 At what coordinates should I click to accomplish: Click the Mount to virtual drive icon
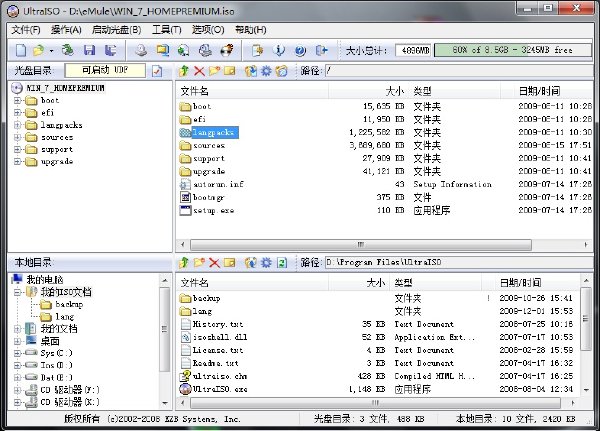tap(205, 50)
